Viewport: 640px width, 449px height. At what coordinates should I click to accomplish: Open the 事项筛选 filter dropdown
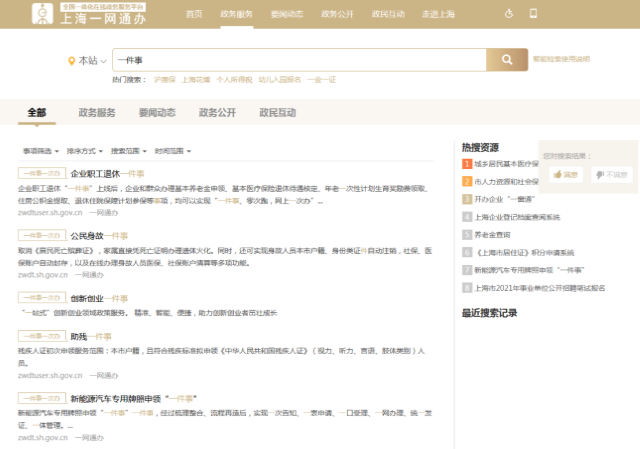(40, 151)
